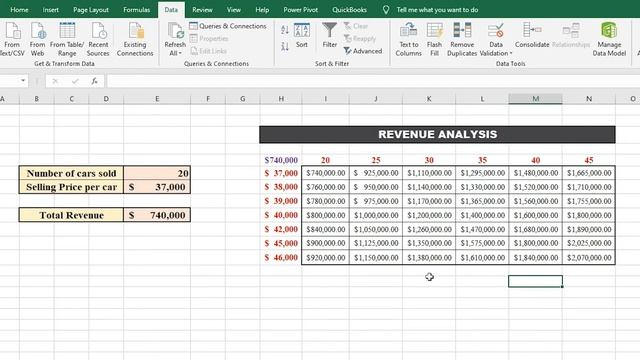
Task: Open Recent Sources
Action: point(98,39)
